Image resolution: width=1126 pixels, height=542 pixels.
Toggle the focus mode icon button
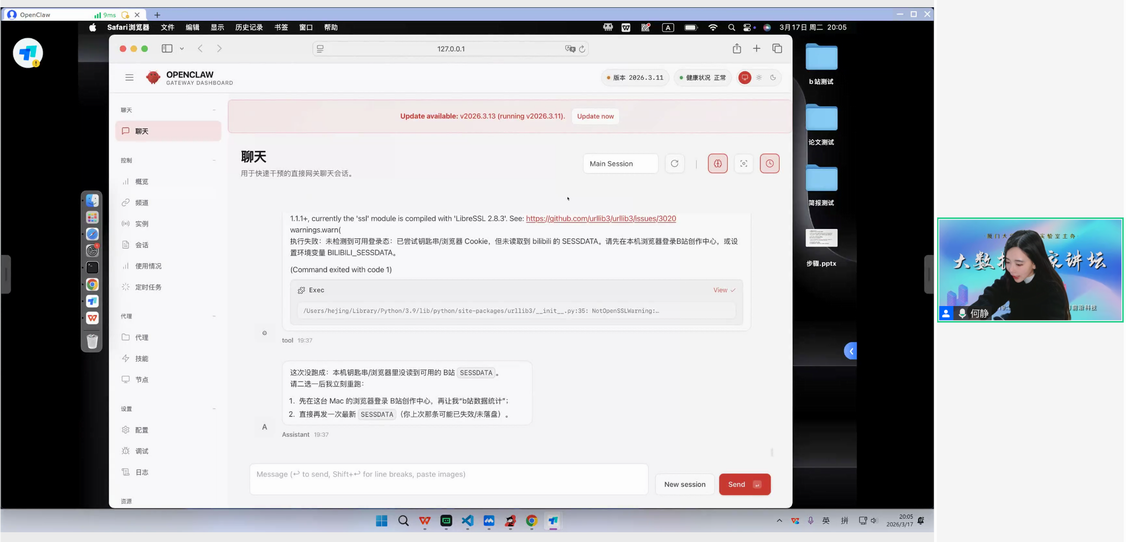[744, 164]
